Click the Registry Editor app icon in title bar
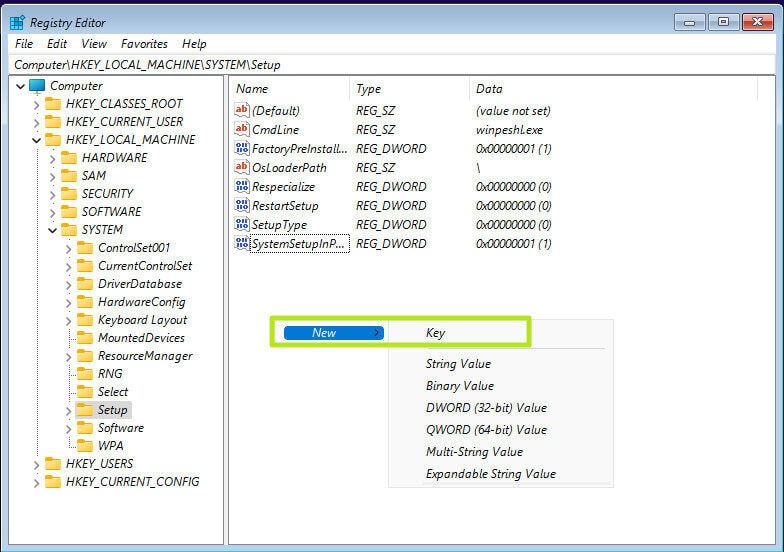Viewport: 784px width, 552px height. tap(17, 22)
